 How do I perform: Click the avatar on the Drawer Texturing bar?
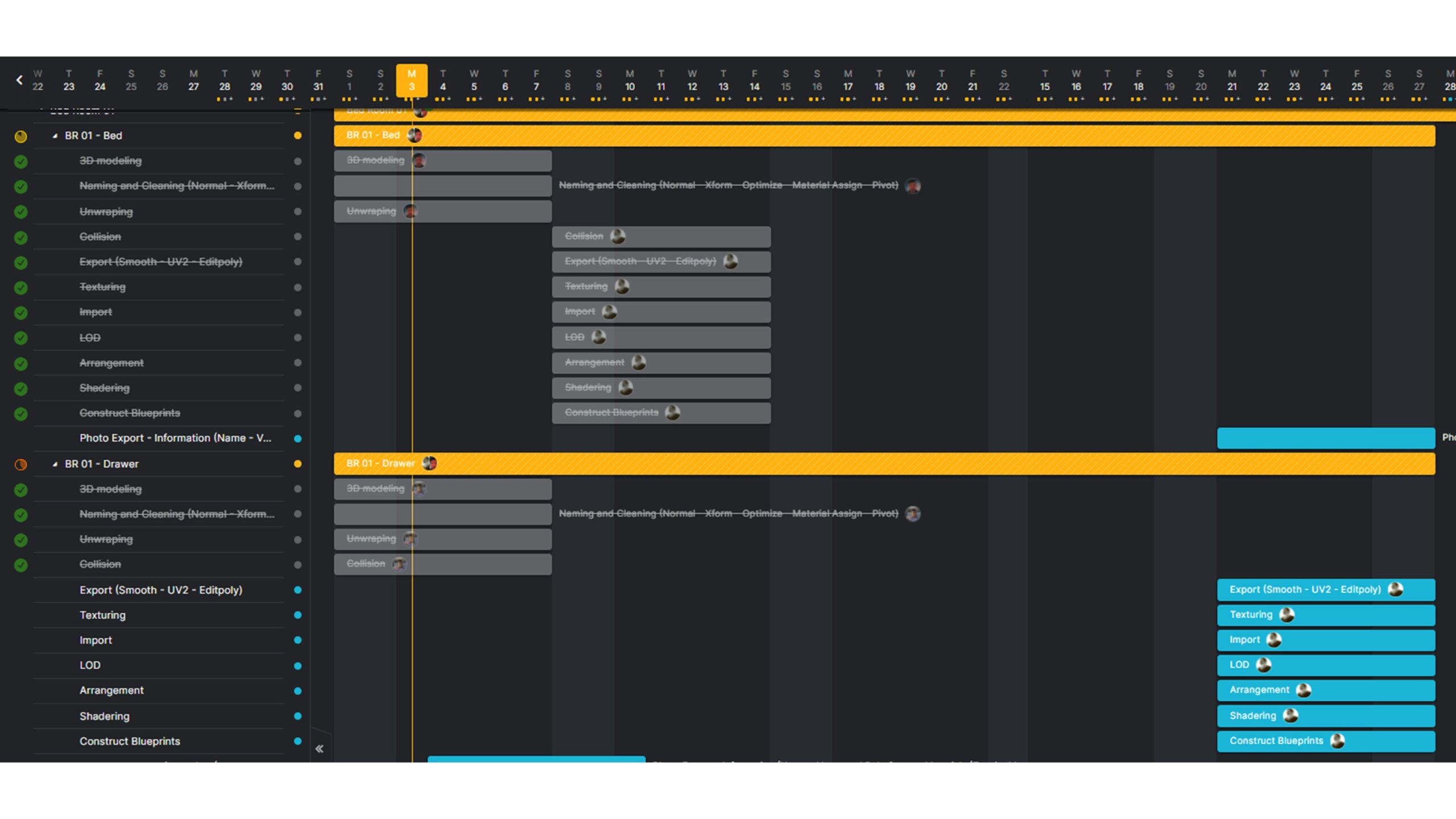1287,615
